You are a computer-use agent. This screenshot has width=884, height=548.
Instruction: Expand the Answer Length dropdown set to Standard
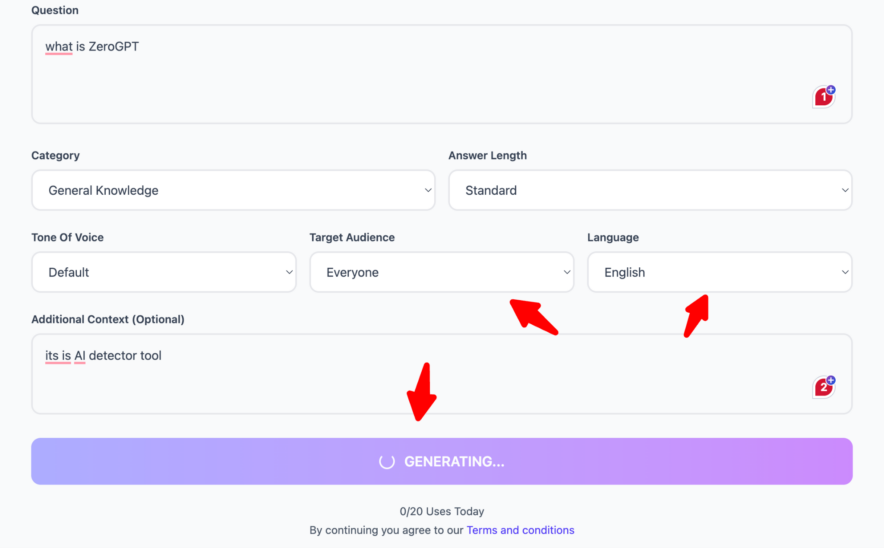coord(650,190)
